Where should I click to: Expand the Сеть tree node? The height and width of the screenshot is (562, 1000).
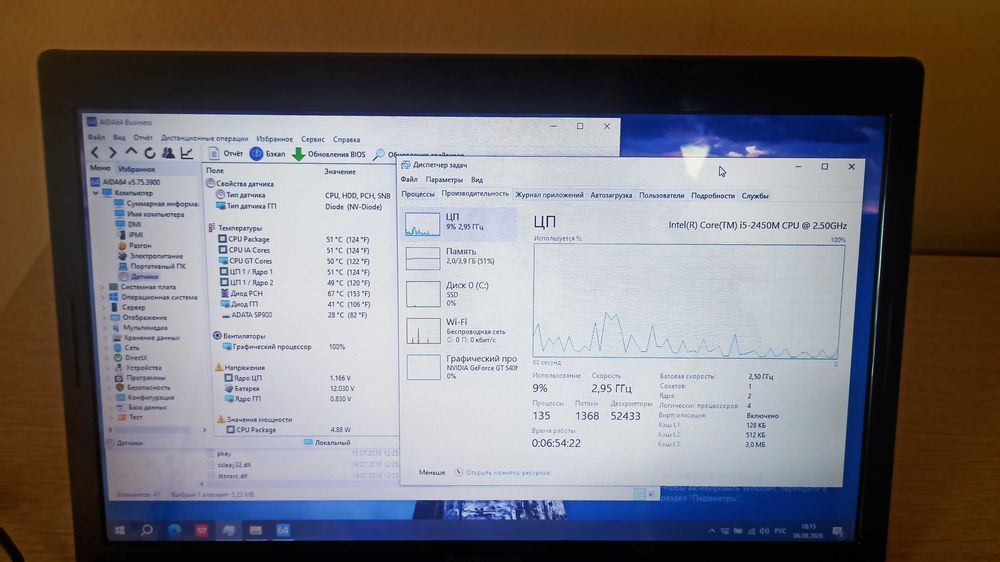105,348
